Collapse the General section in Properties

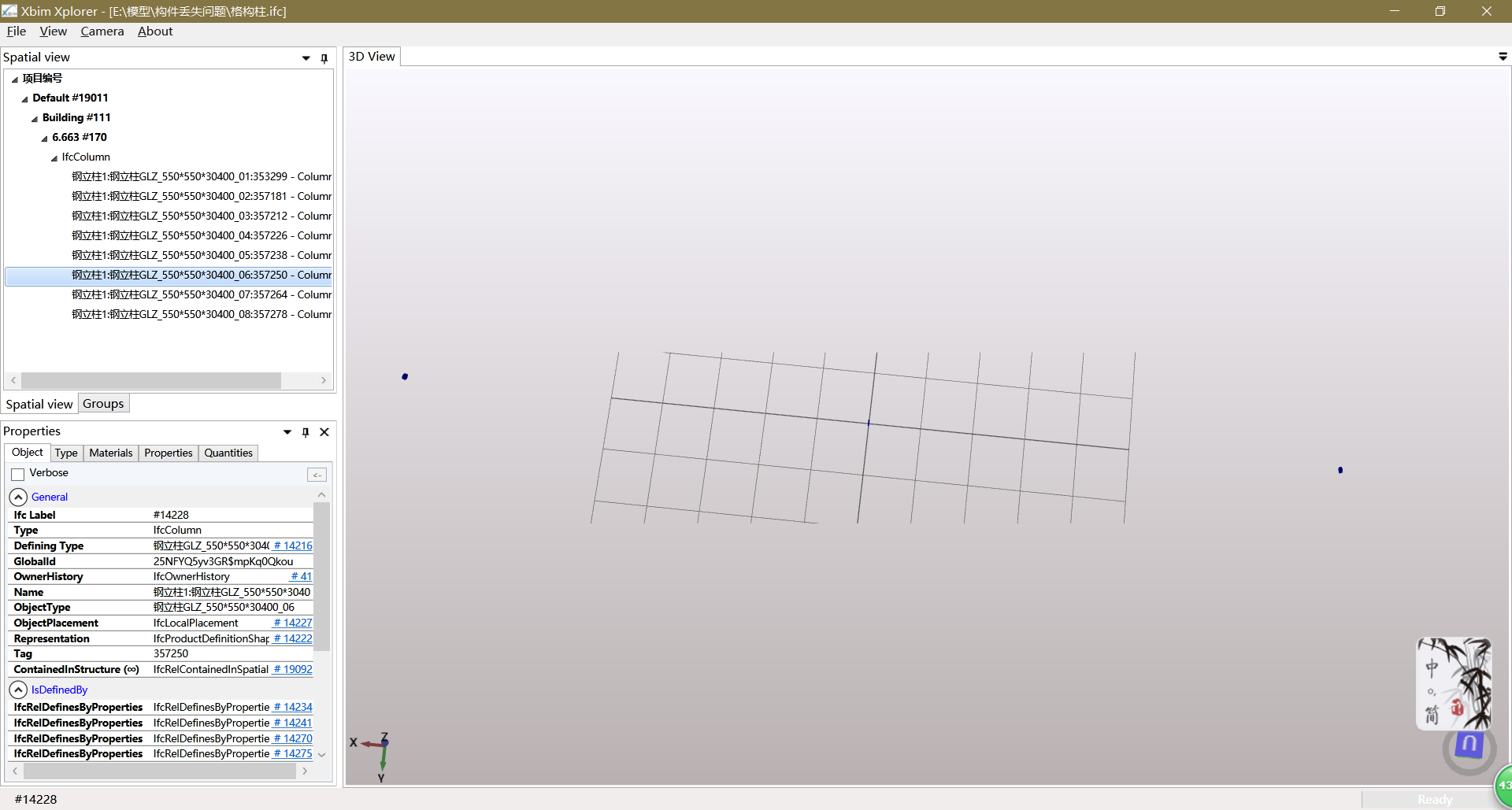pyautogui.click(x=17, y=497)
